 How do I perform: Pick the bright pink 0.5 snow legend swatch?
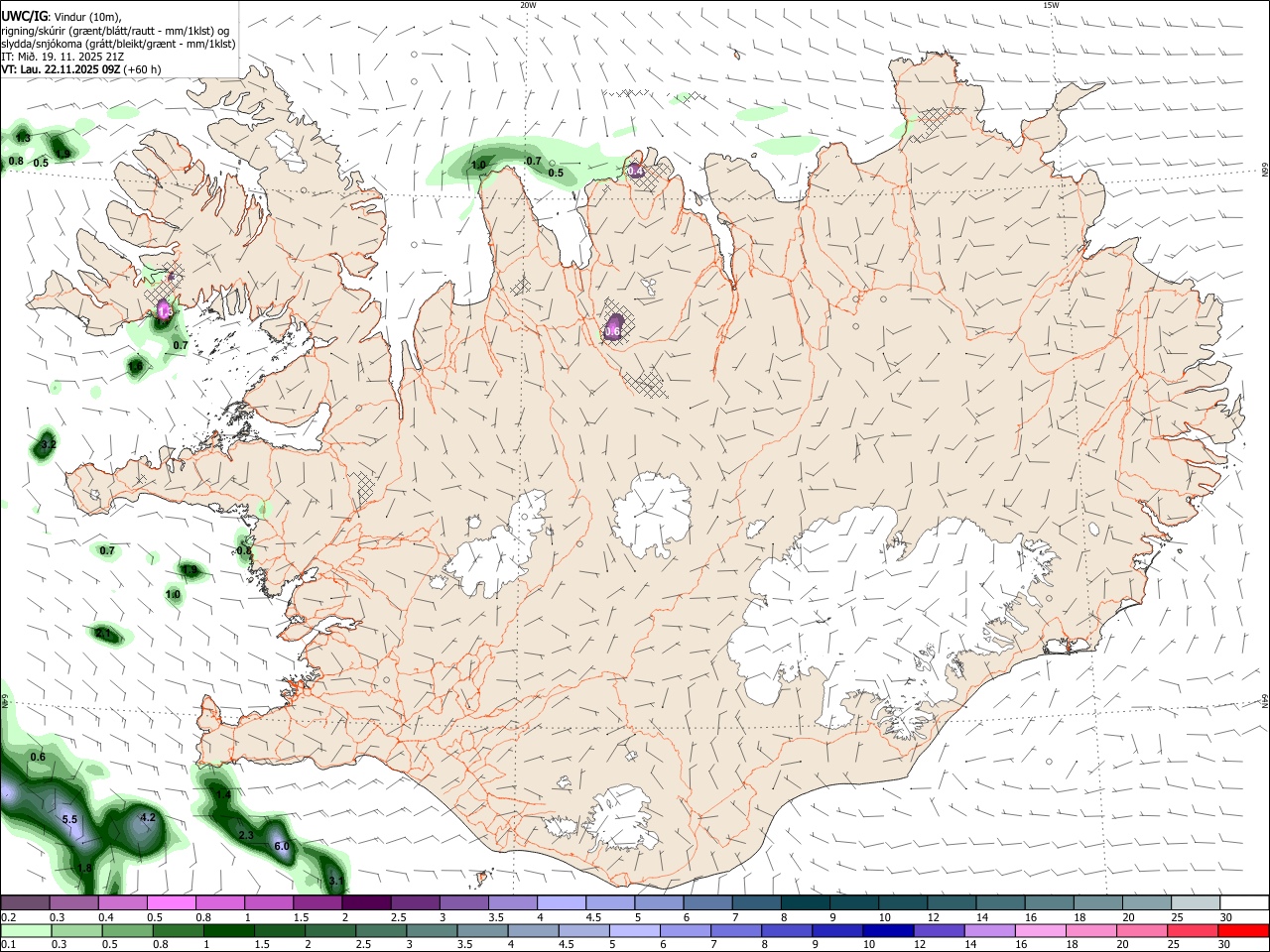[x=171, y=903]
